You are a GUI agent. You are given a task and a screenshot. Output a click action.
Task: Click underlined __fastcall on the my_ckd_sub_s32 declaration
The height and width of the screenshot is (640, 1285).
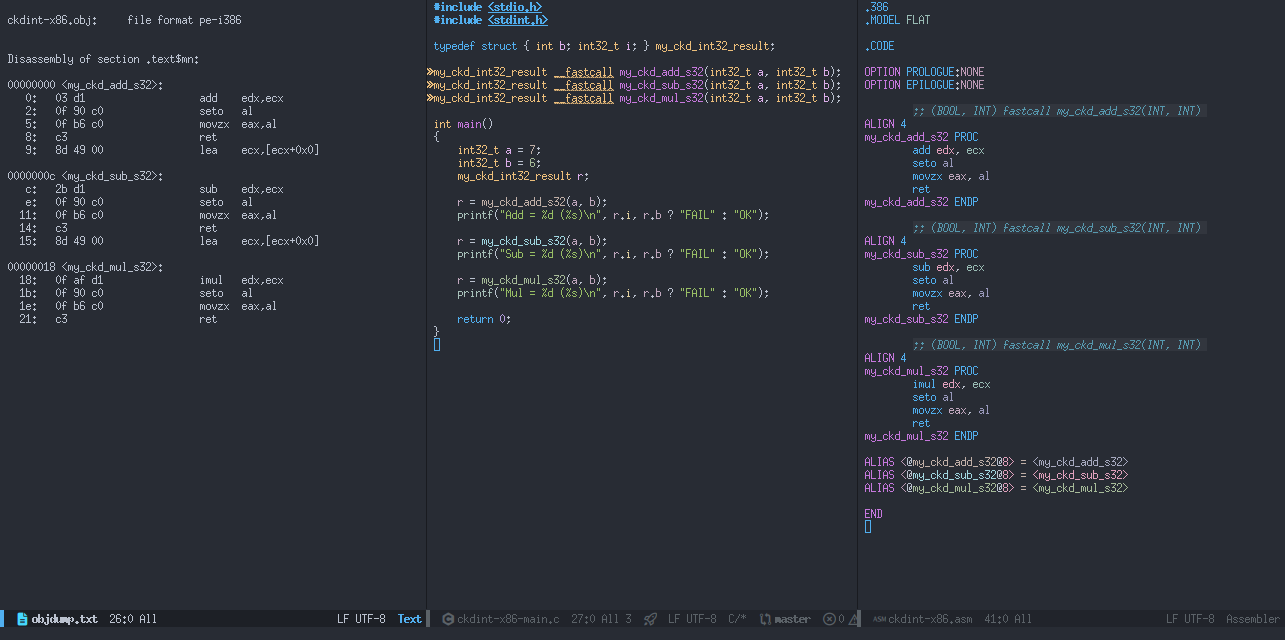[583, 85]
